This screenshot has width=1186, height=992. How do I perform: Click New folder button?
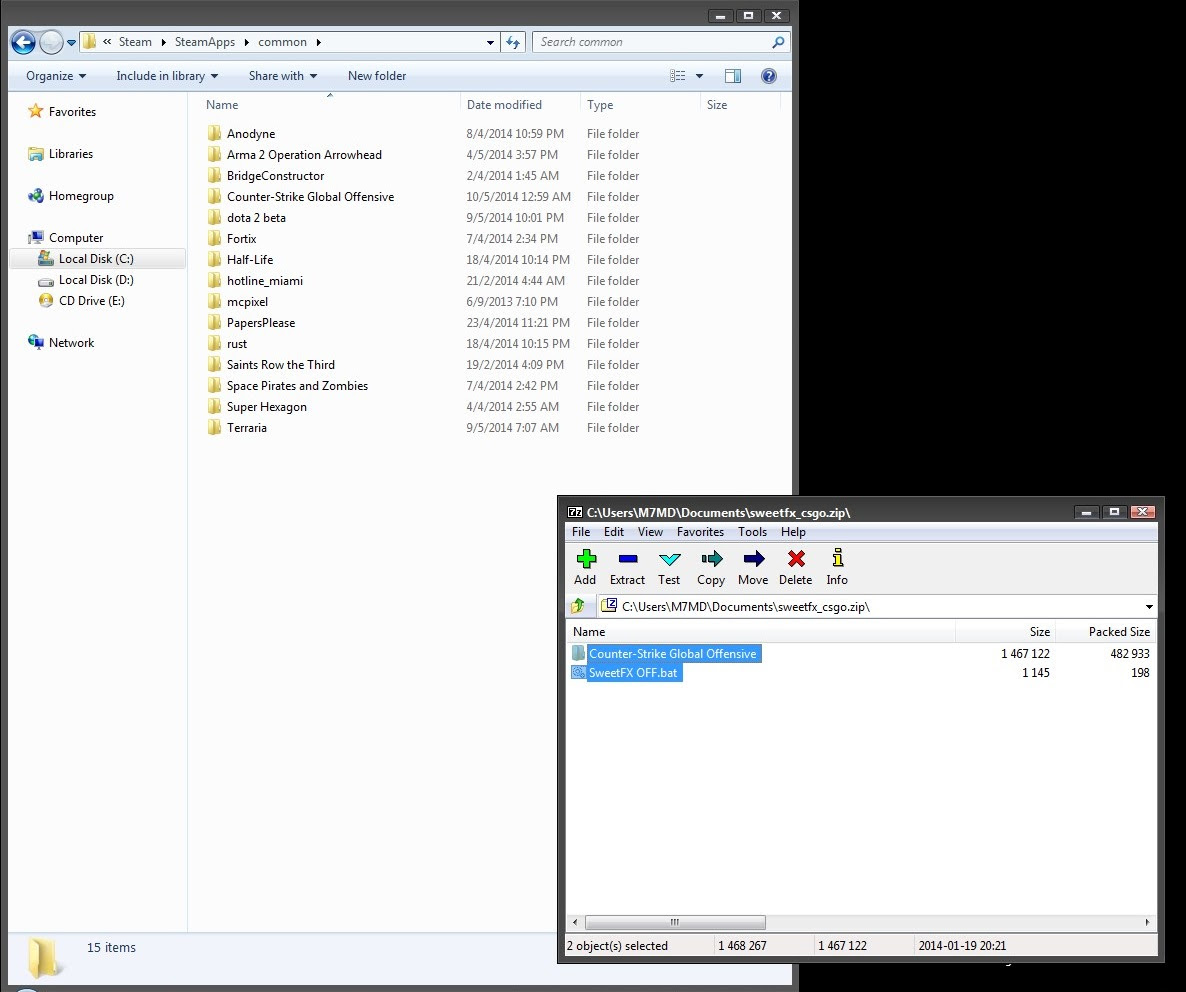[x=377, y=76]
